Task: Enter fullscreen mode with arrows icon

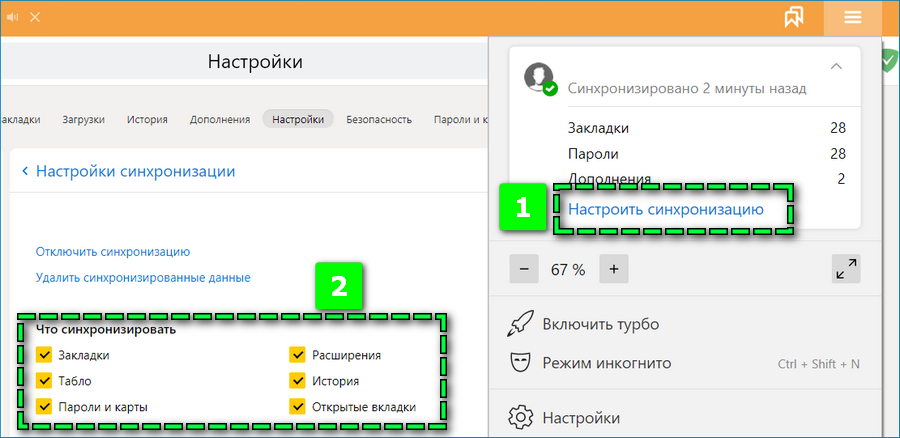Action: 846,269
